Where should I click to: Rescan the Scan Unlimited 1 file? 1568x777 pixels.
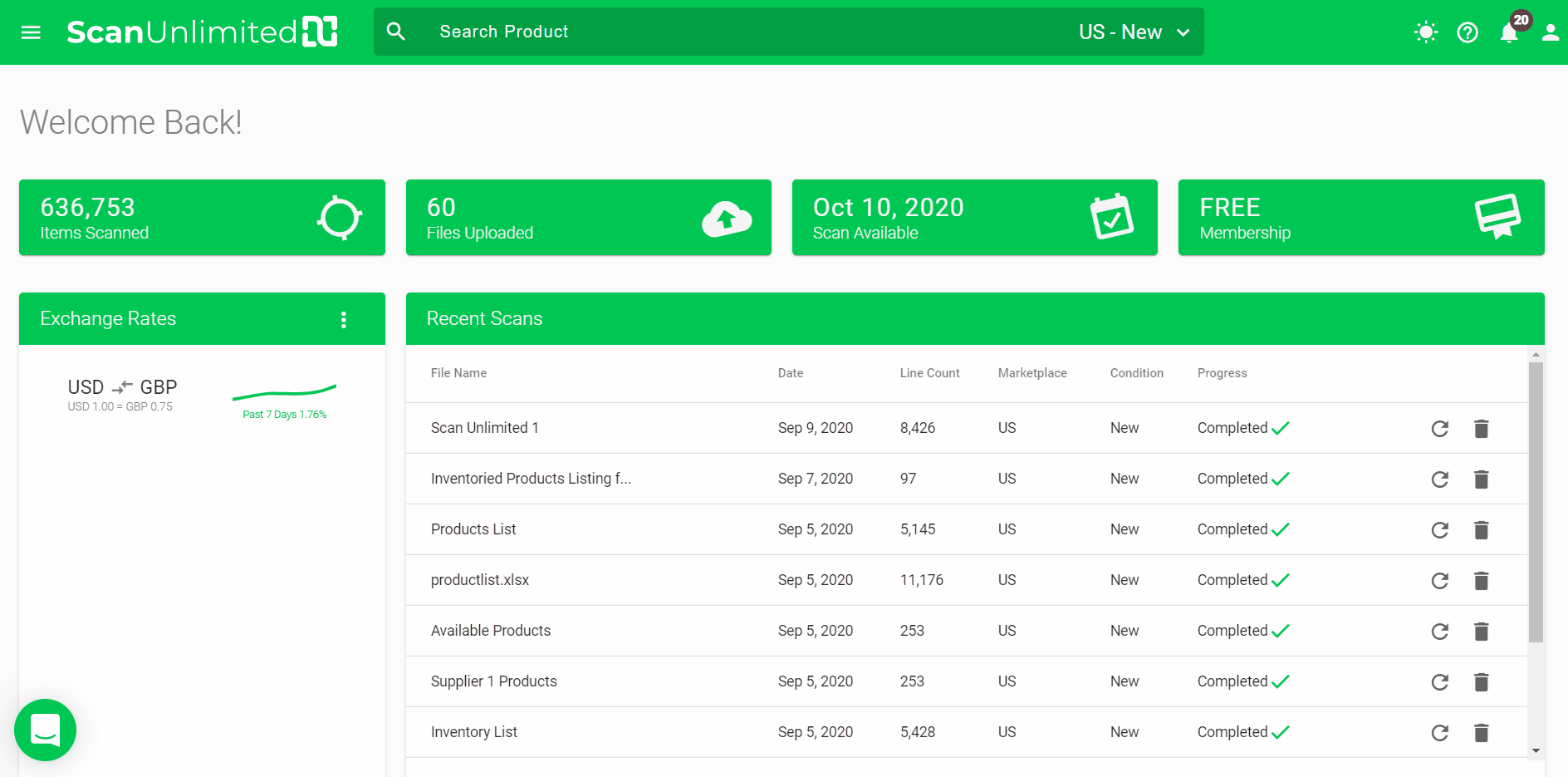pos(1439,429)
